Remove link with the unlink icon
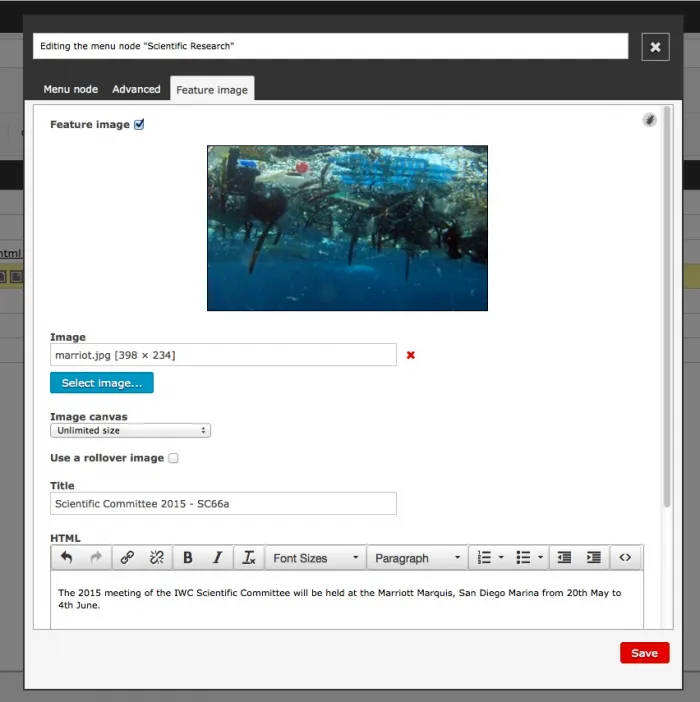This screenshot has height=702, width=700. (x=157, y=557)
